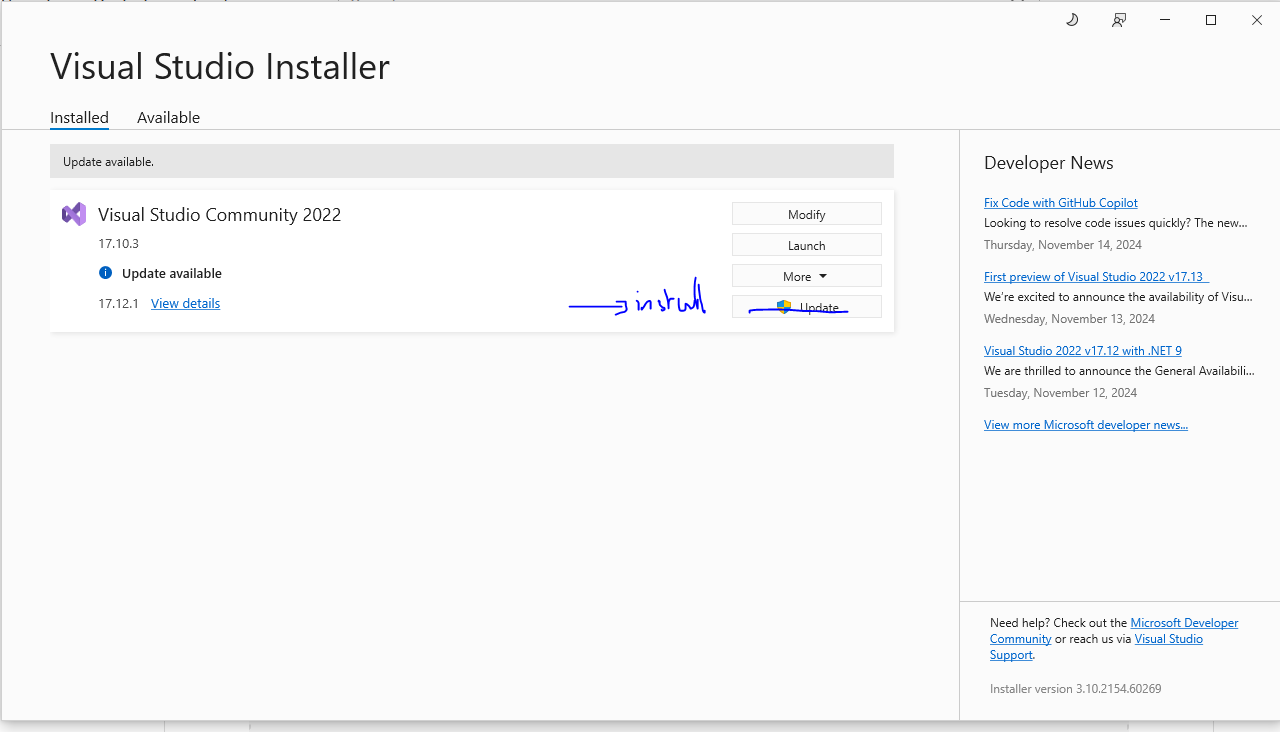Click the installed version 17.10.3 text
The width and height of the screenshot is (1280, 732).
[x=118, y=243]
